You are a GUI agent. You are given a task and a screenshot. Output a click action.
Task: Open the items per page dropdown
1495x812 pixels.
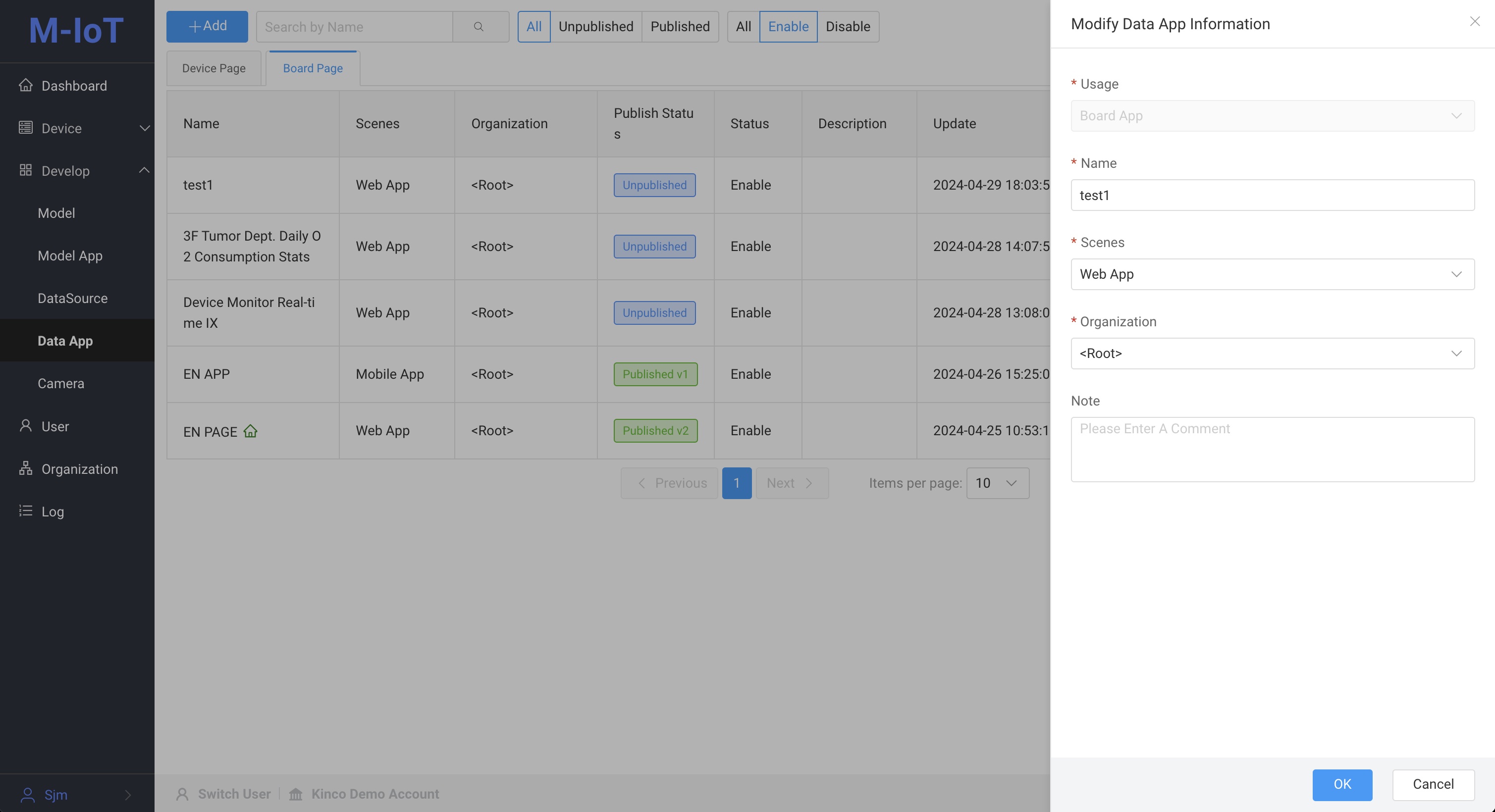pyautogui.click(x=998, y=483)
